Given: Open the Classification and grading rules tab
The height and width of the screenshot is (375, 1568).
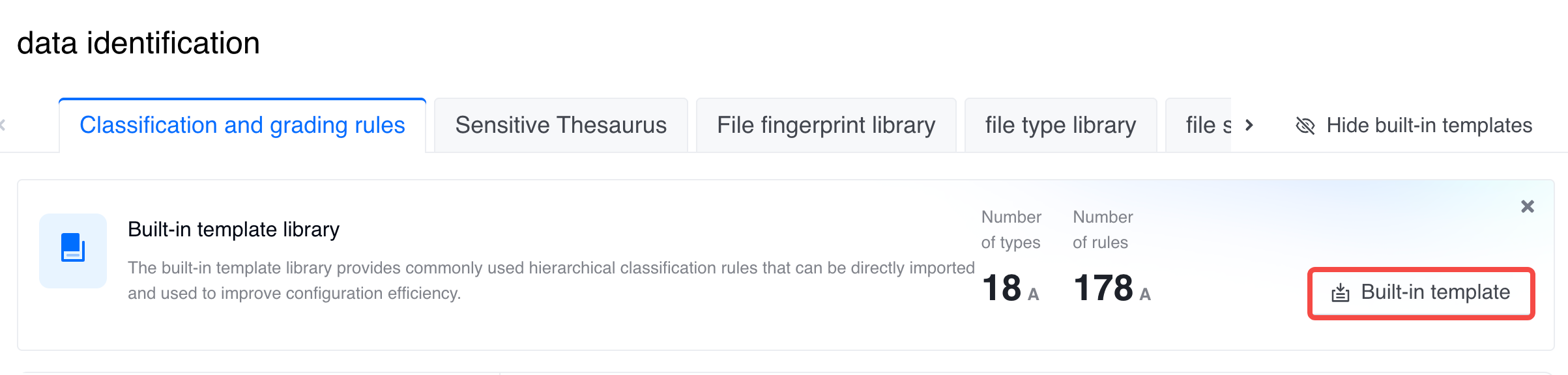Looking at the screenshot, I should tap(242, 126).
